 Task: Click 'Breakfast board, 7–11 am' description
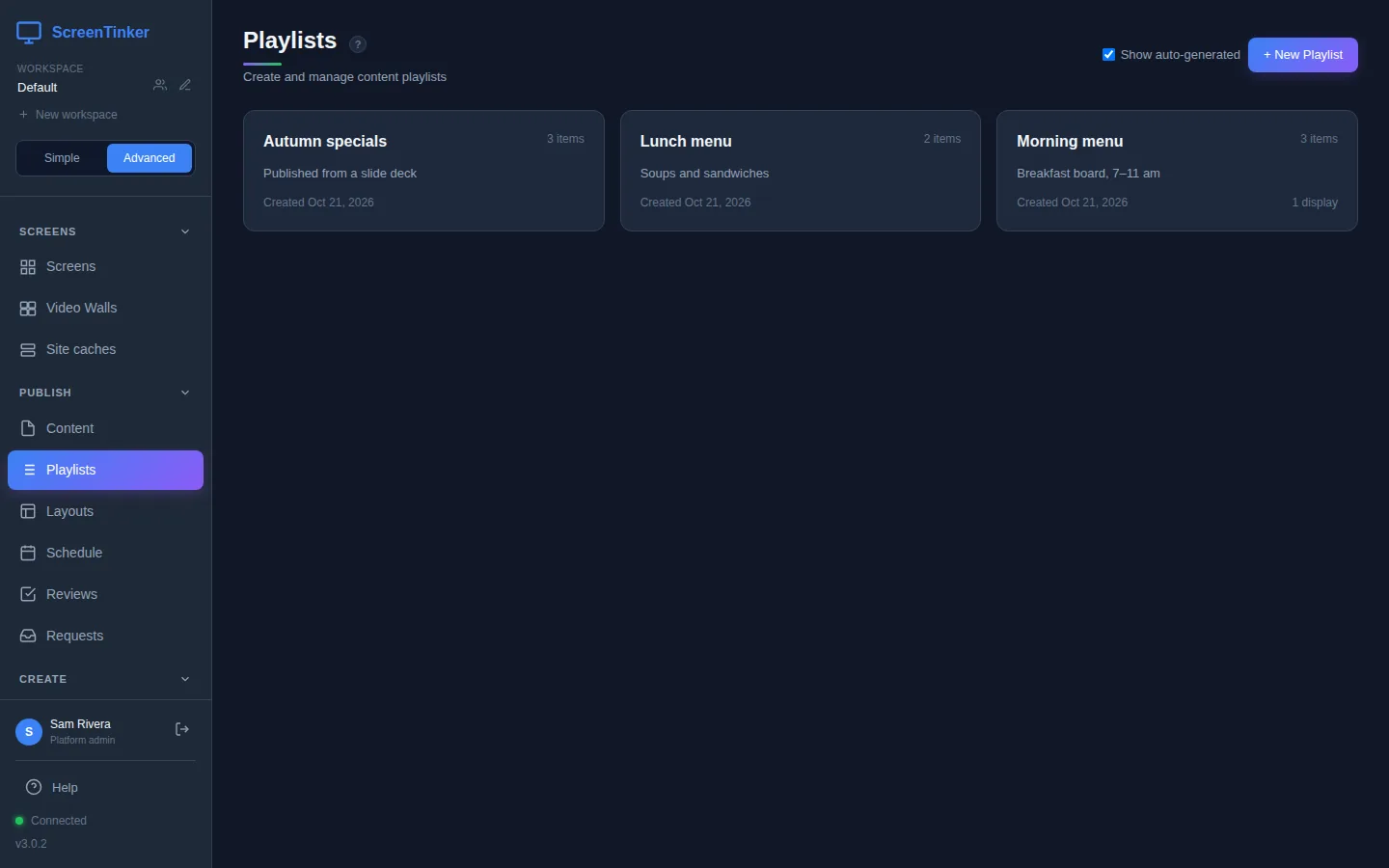click(x=1088, y=174)
